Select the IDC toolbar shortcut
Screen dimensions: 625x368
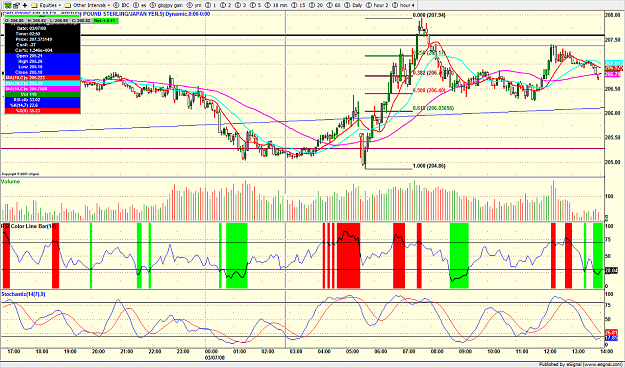[122, 5]
